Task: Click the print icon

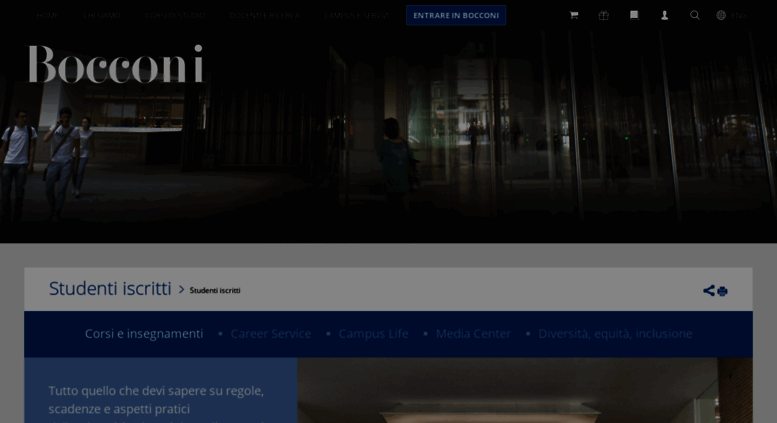Action: (x=722, y=291)
